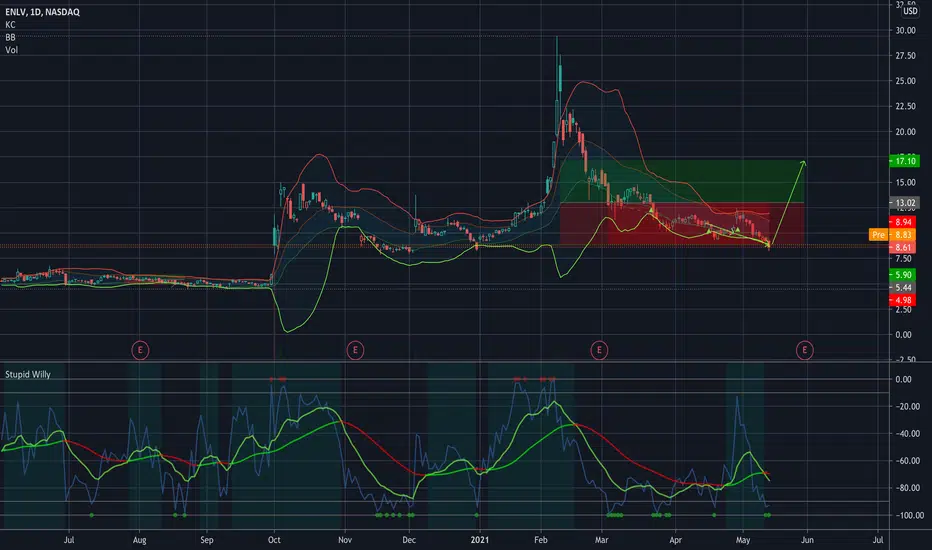932x550 pixels.
Task: Click the earnings E marker near March
Action: [x=599, y=350]
